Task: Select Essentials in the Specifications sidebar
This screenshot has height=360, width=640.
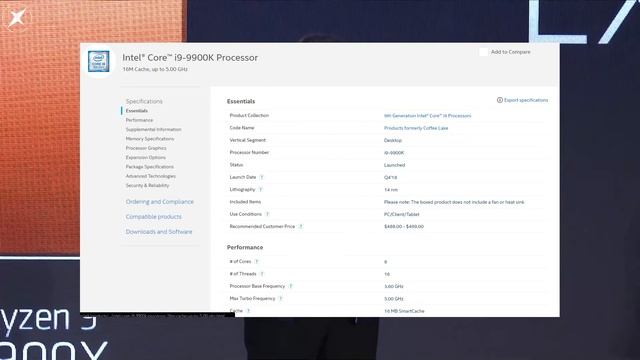Action: [x=137, y=111]
